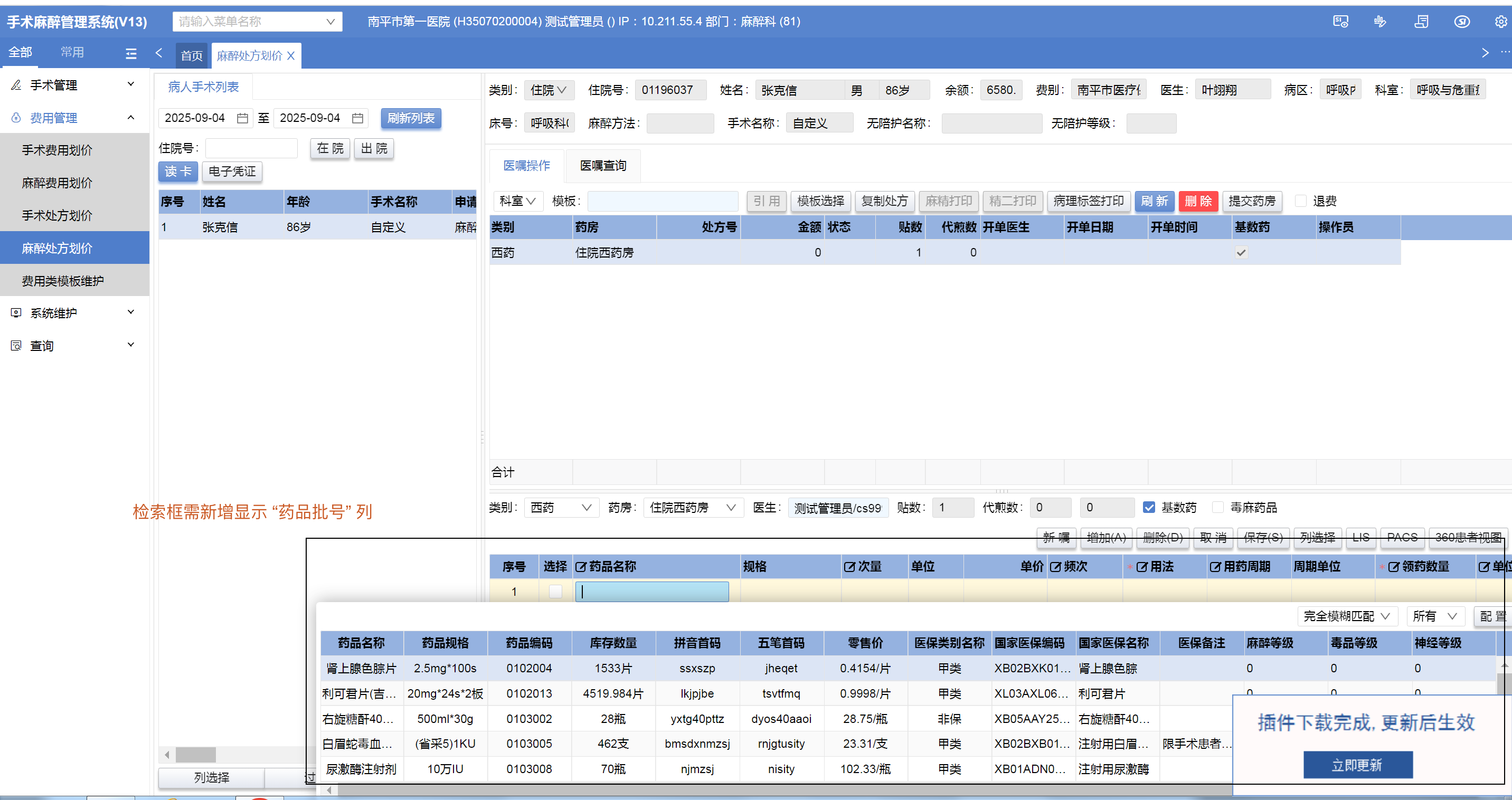Switch to the 医嘱查询 tab
This screenshot has height=800, width=1512.
(603, 166)
